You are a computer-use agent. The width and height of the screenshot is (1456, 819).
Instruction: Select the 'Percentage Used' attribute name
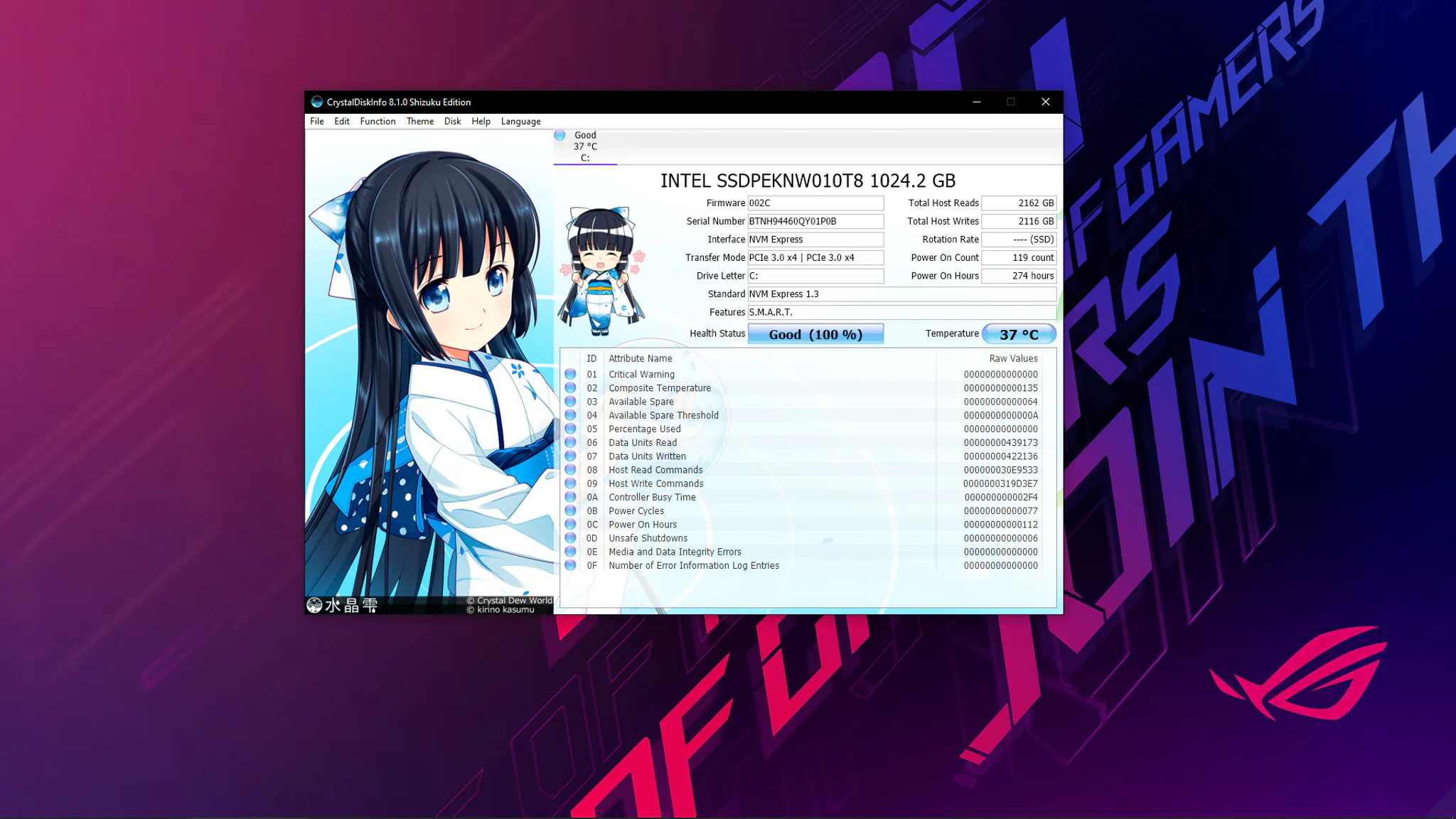coord(644,429)
